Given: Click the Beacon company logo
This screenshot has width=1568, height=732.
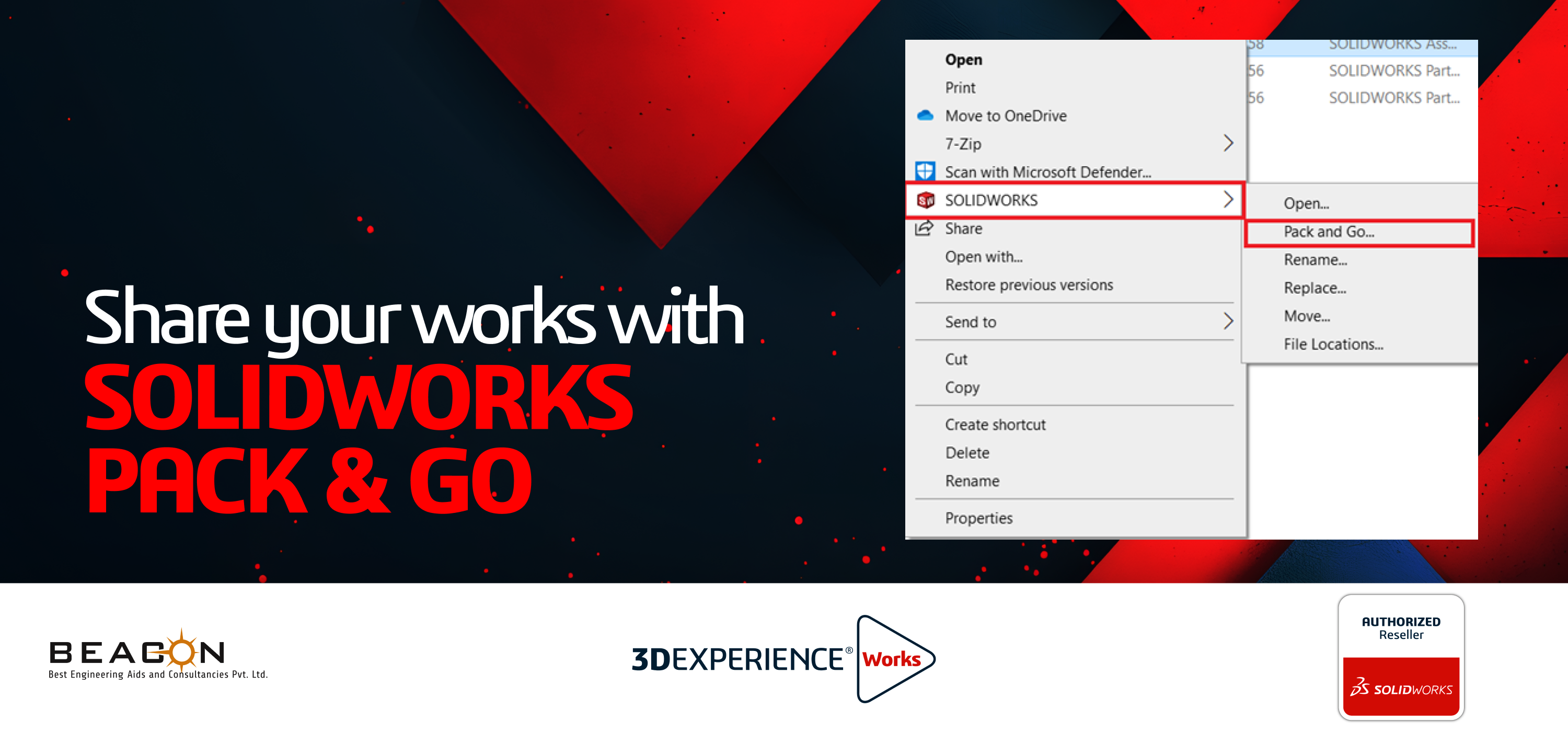Looking at the screenshot, I should click(158, 655).
